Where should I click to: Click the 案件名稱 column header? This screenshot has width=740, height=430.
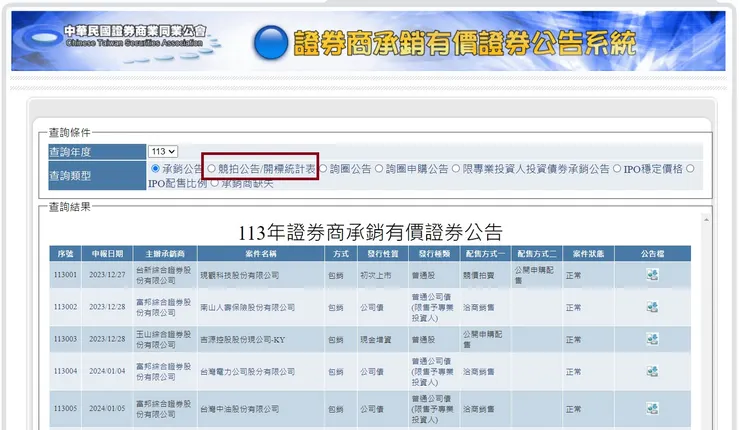click(261, 253)
